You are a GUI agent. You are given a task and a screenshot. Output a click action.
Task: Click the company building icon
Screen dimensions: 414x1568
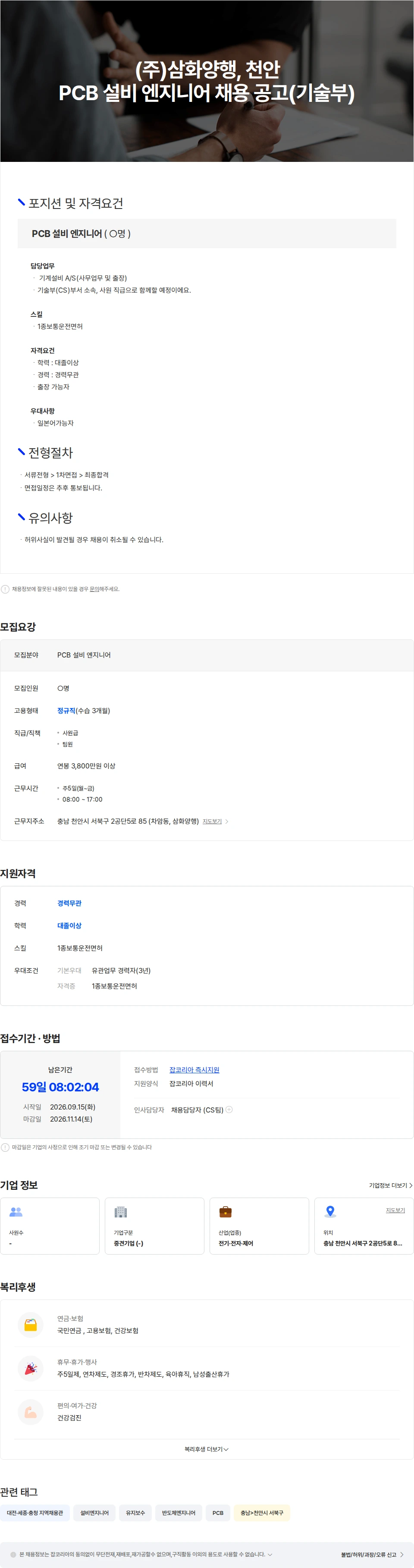120,1212
